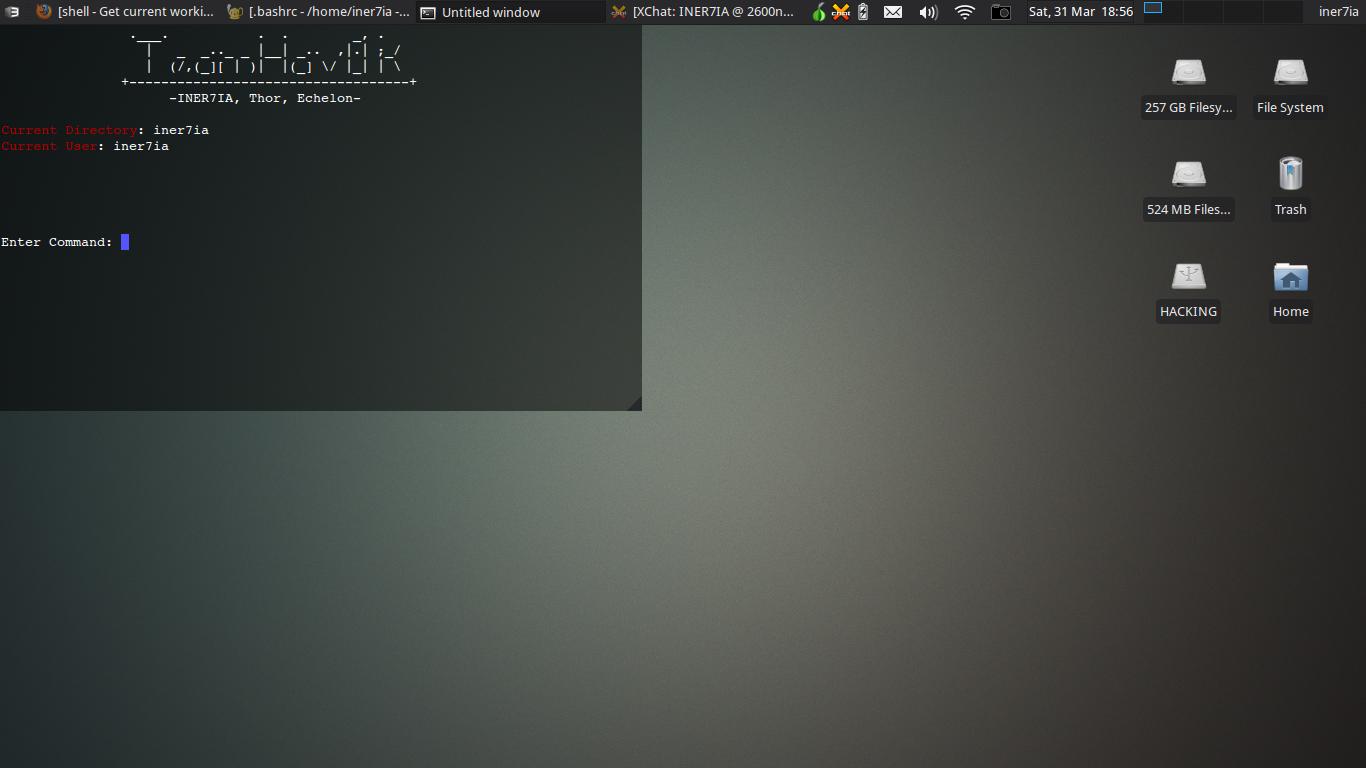This screenshot has height=768, width=1366.
Task: Open the battery status tray icon
Action: coord(863,12)
